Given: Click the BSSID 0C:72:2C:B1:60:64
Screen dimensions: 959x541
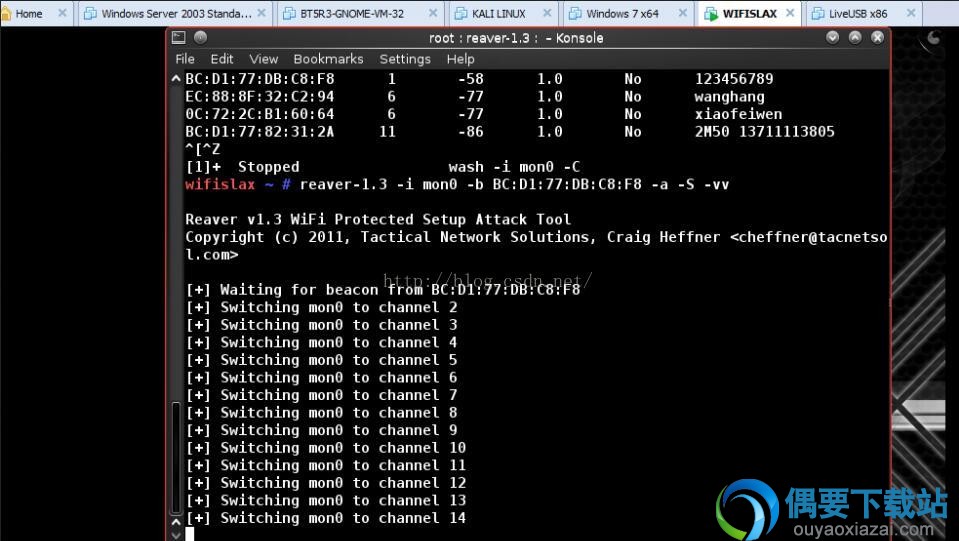Looking at the screenshot, I should tap(260, 114).
